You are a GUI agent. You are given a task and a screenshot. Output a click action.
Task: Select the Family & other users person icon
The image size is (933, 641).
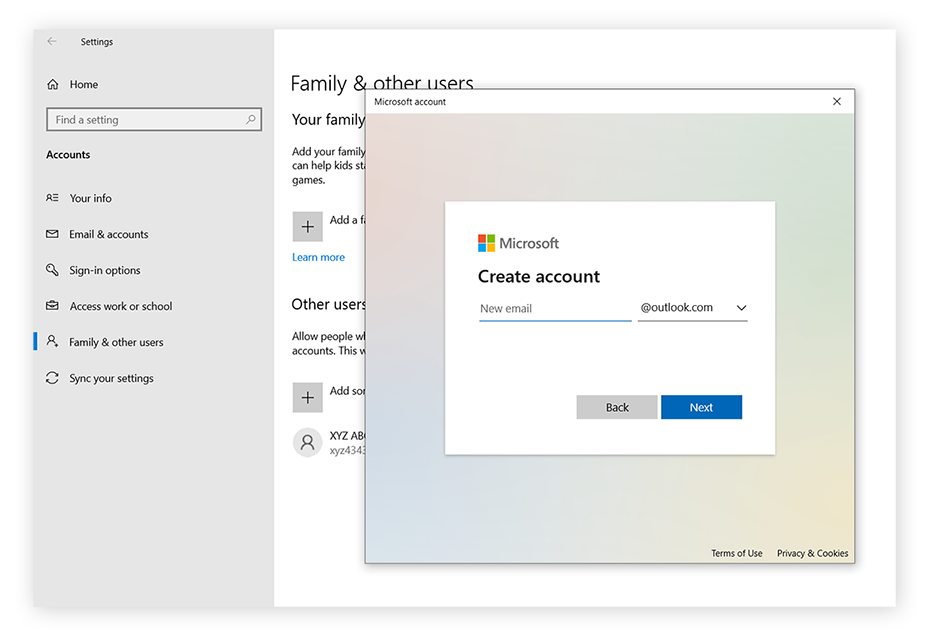(x=52, y=341)
